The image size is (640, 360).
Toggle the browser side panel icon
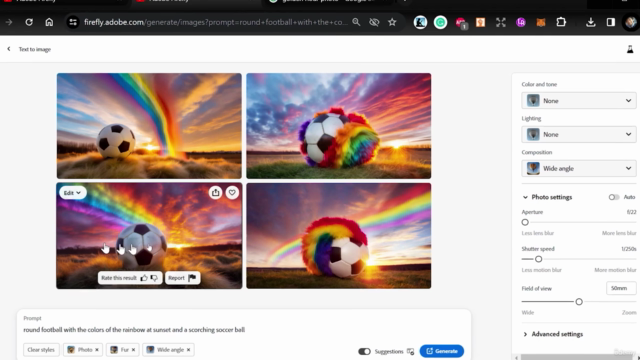point(611,22)
